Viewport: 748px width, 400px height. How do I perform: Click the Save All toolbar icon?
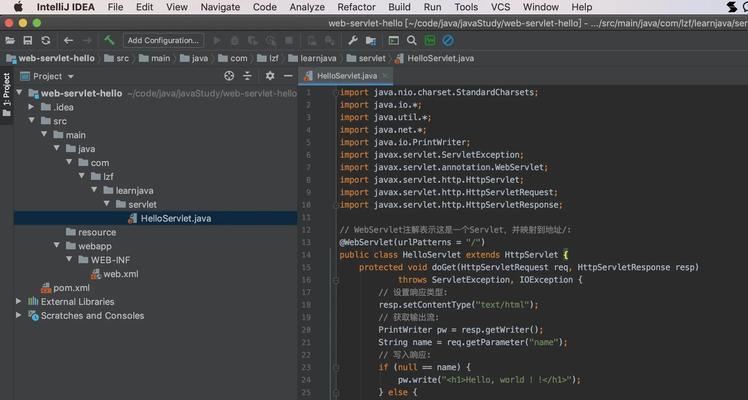point(28,41)
